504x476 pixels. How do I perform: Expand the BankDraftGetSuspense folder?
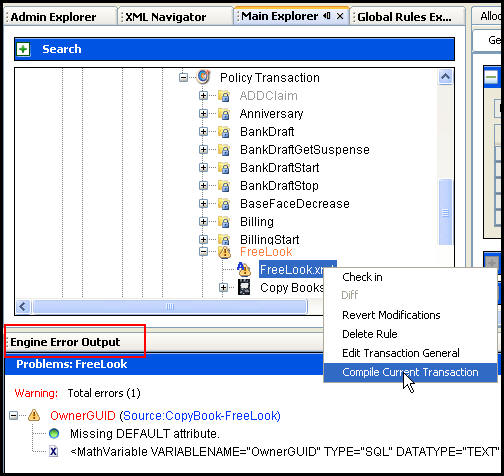pos(203,150)
